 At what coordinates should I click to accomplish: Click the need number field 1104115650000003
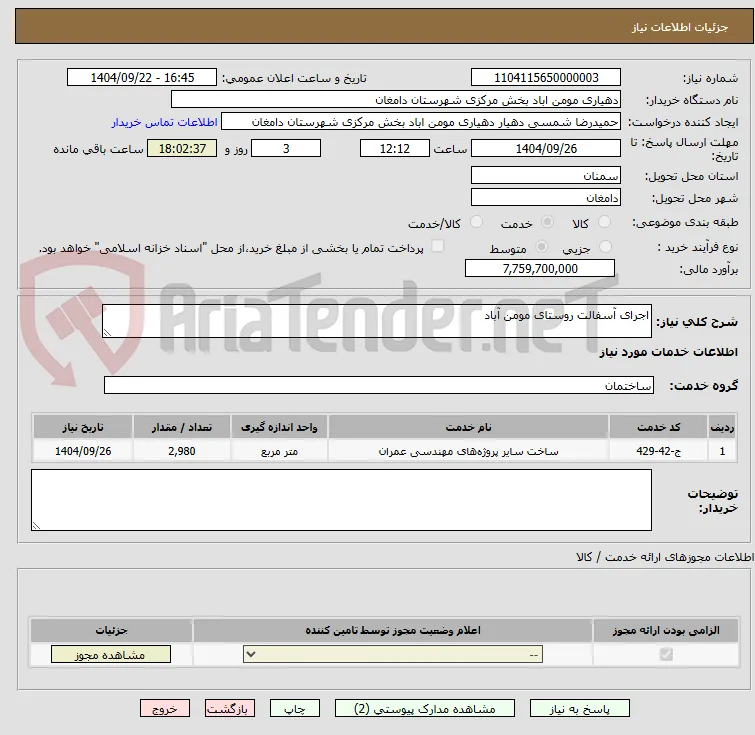click(x=546, y=78)
